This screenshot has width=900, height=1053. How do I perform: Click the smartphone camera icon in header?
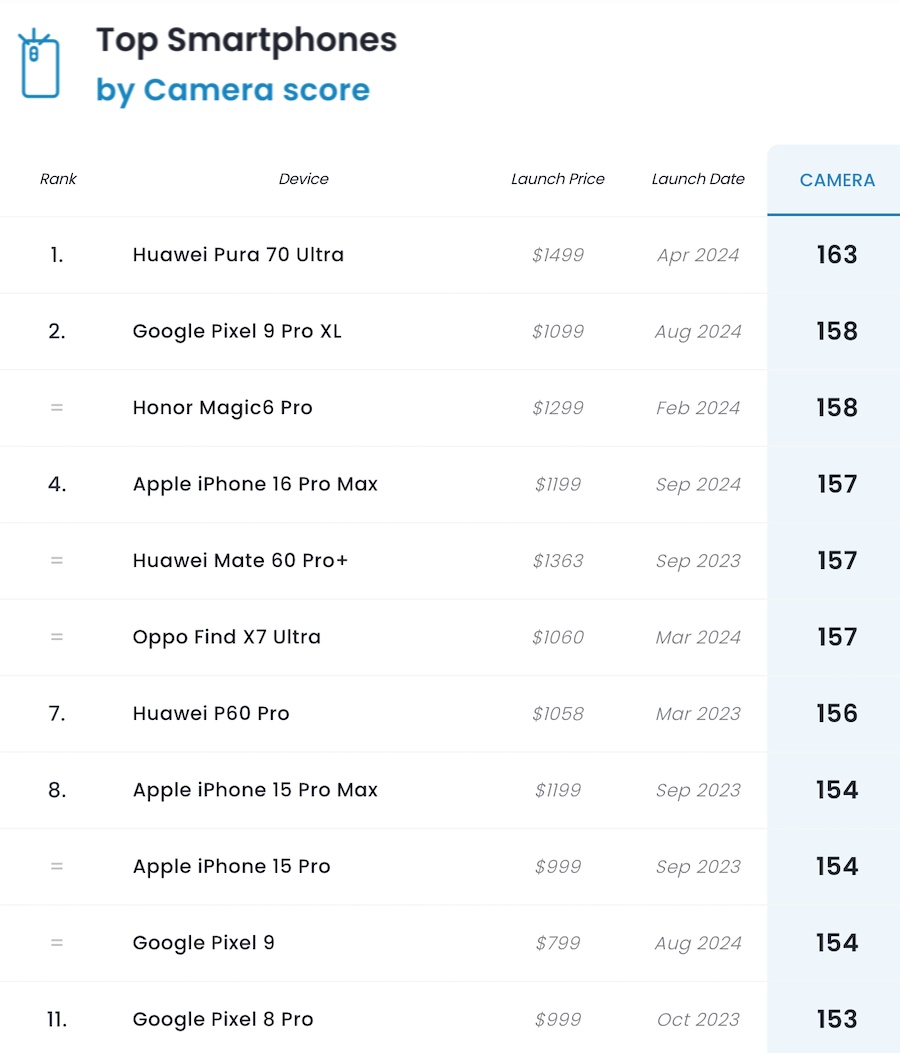[40, 65]
